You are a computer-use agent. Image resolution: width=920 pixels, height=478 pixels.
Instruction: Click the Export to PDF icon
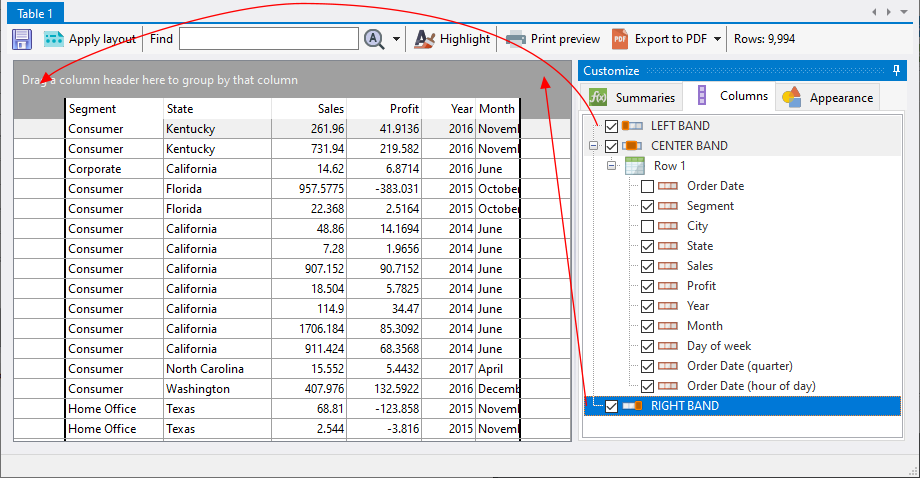[x=620, y=39]
